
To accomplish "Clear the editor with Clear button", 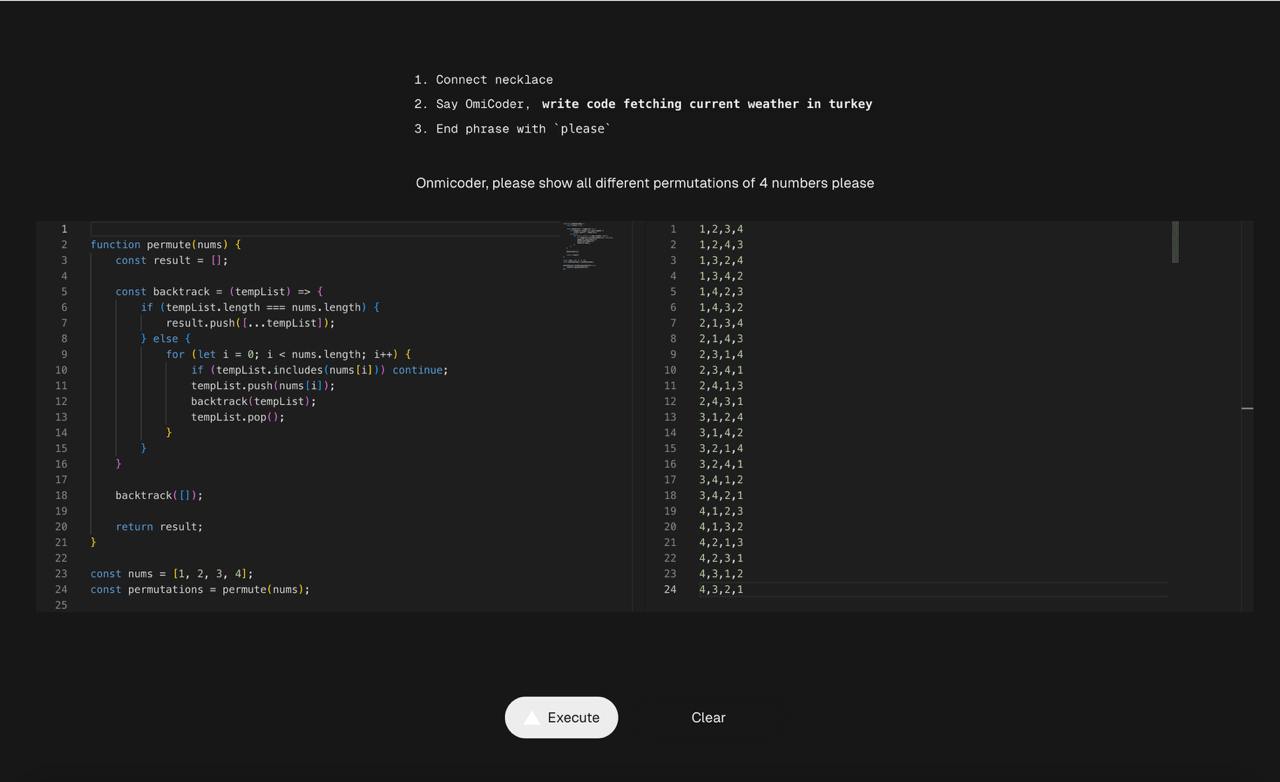I will [708, 717].
